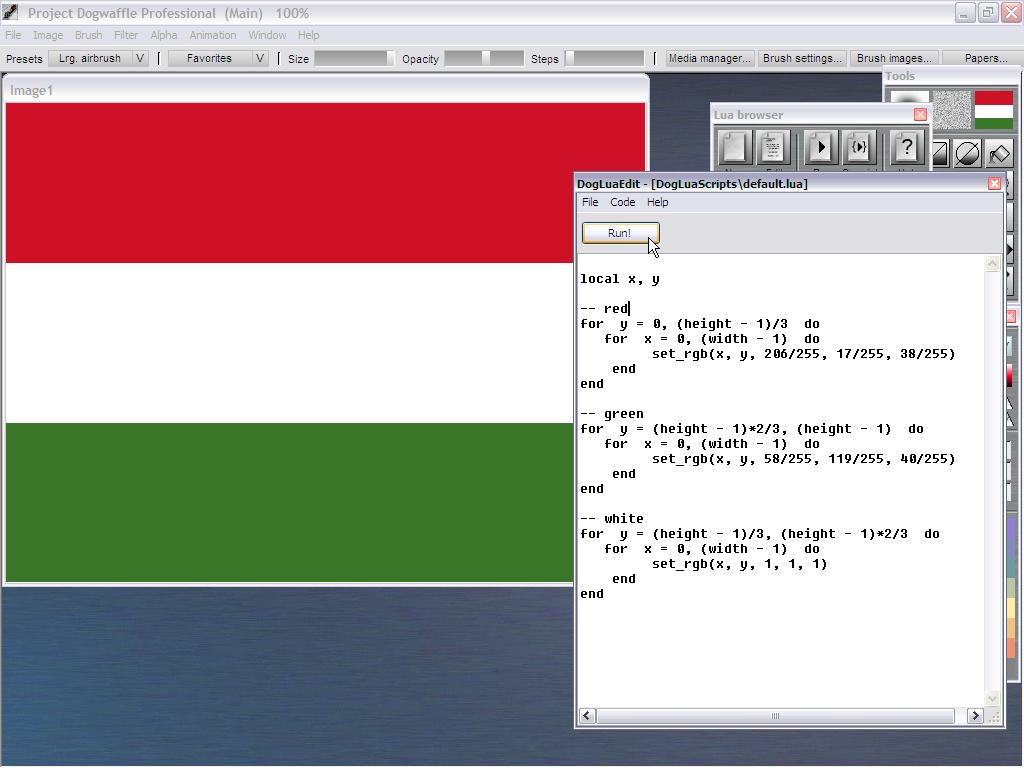Screen dimensions: 1024x768
Task: Open Brush settings... dialog
Action: point(802,58)
